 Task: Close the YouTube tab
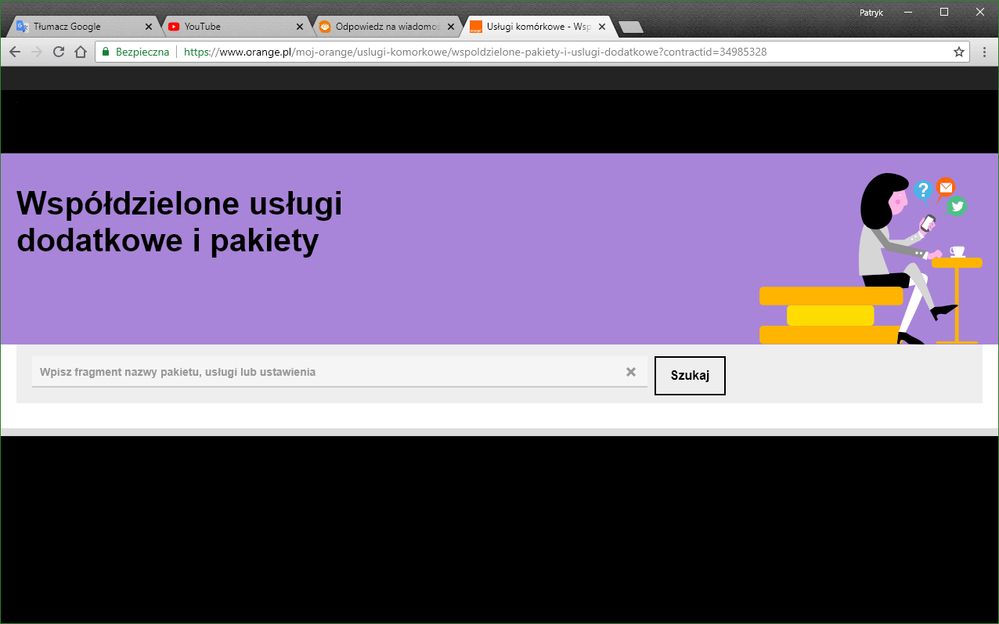(x=299, y=27)
